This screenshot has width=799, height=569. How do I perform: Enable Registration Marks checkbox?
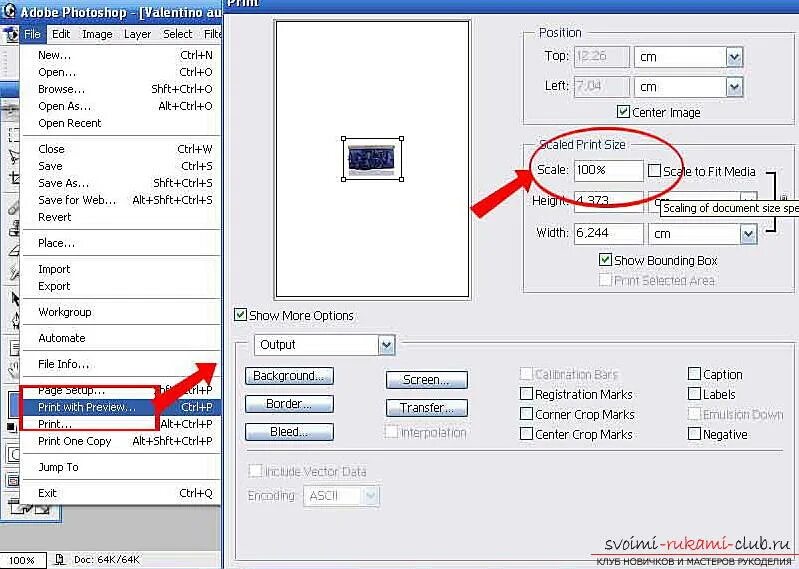tap(526, 394)
